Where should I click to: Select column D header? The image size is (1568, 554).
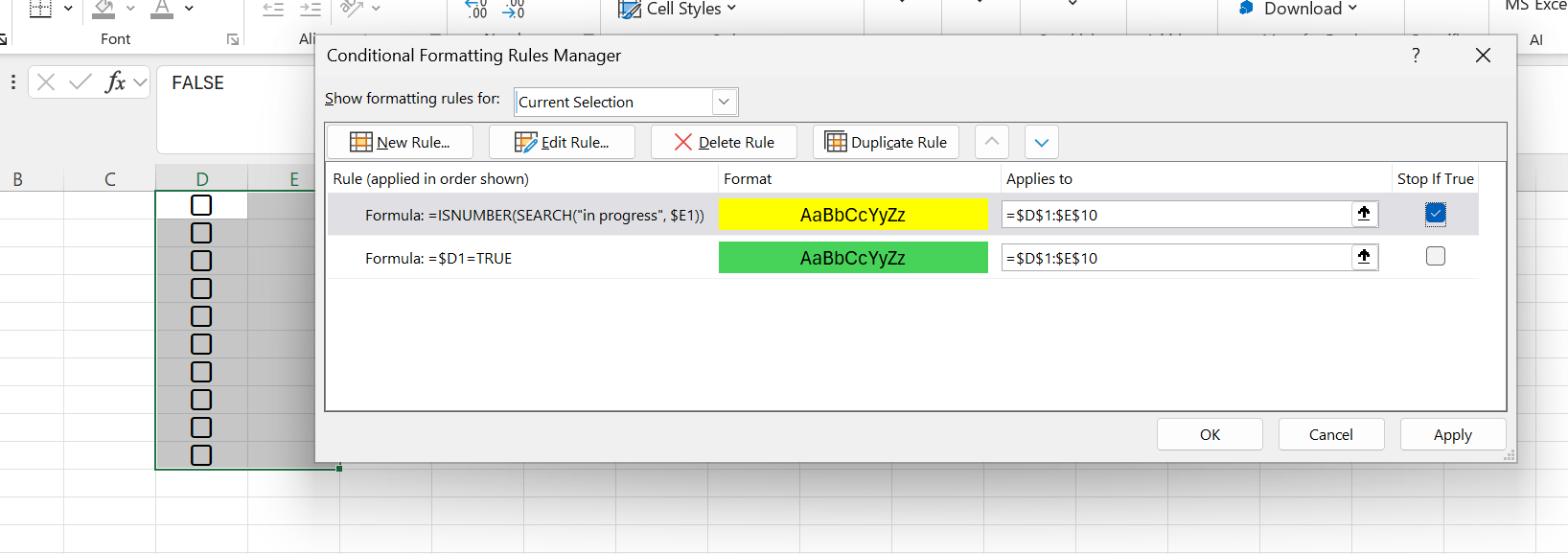pos(201,178)
